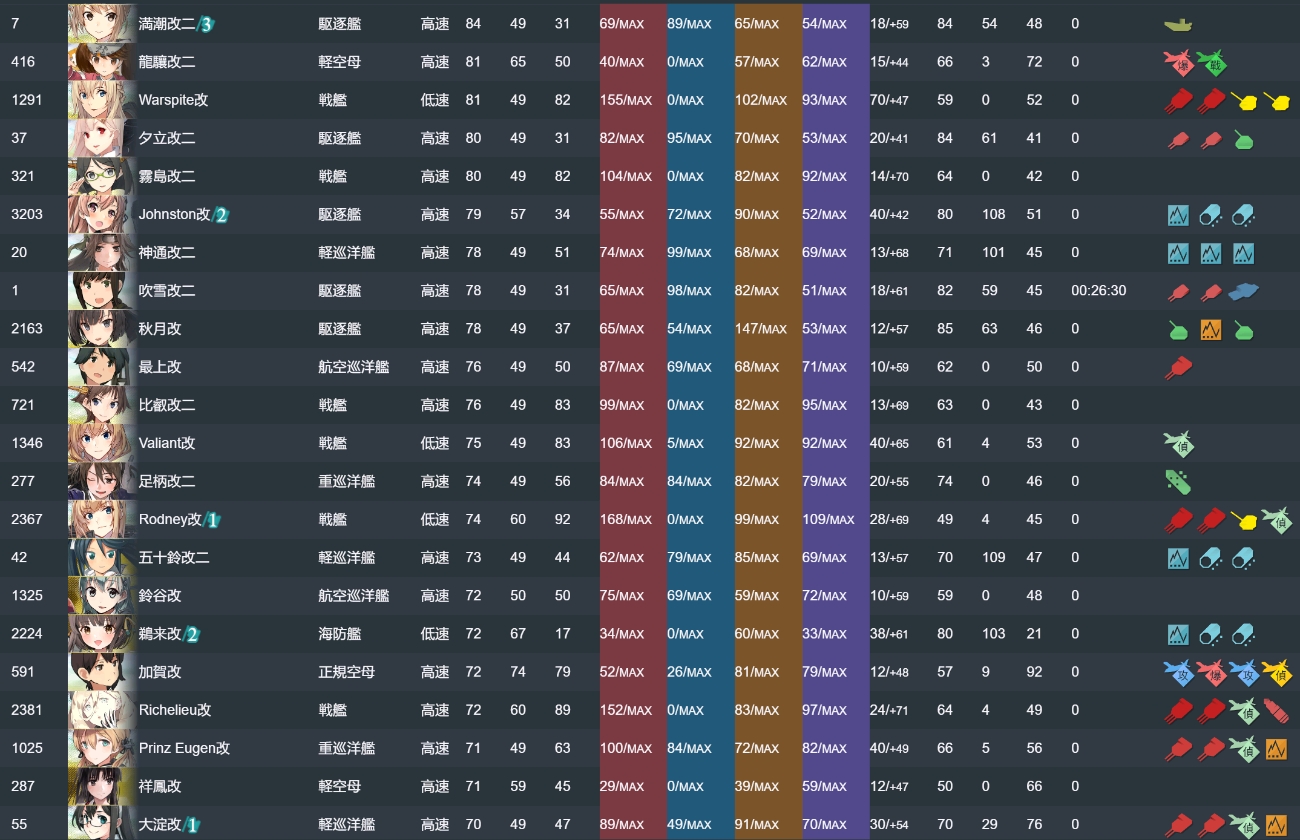Click Warspite改's ship portrait thumbnail
This screenshot has width=1300, height=840.
101,100
